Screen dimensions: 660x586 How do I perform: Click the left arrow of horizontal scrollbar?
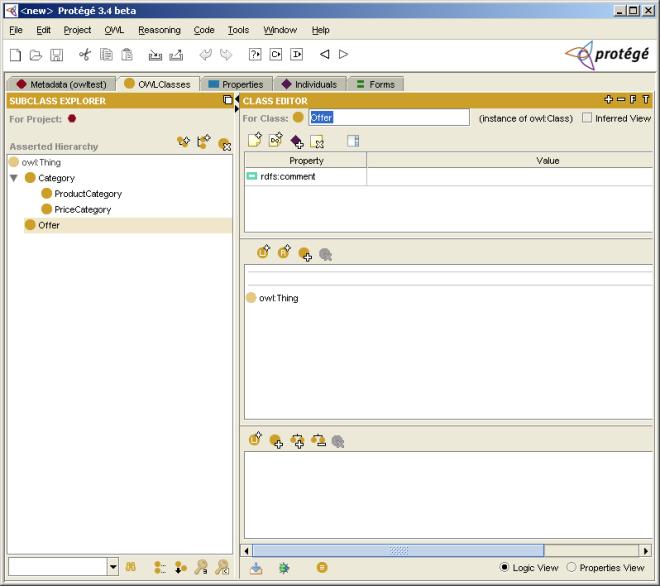click(x=247, y=550)
